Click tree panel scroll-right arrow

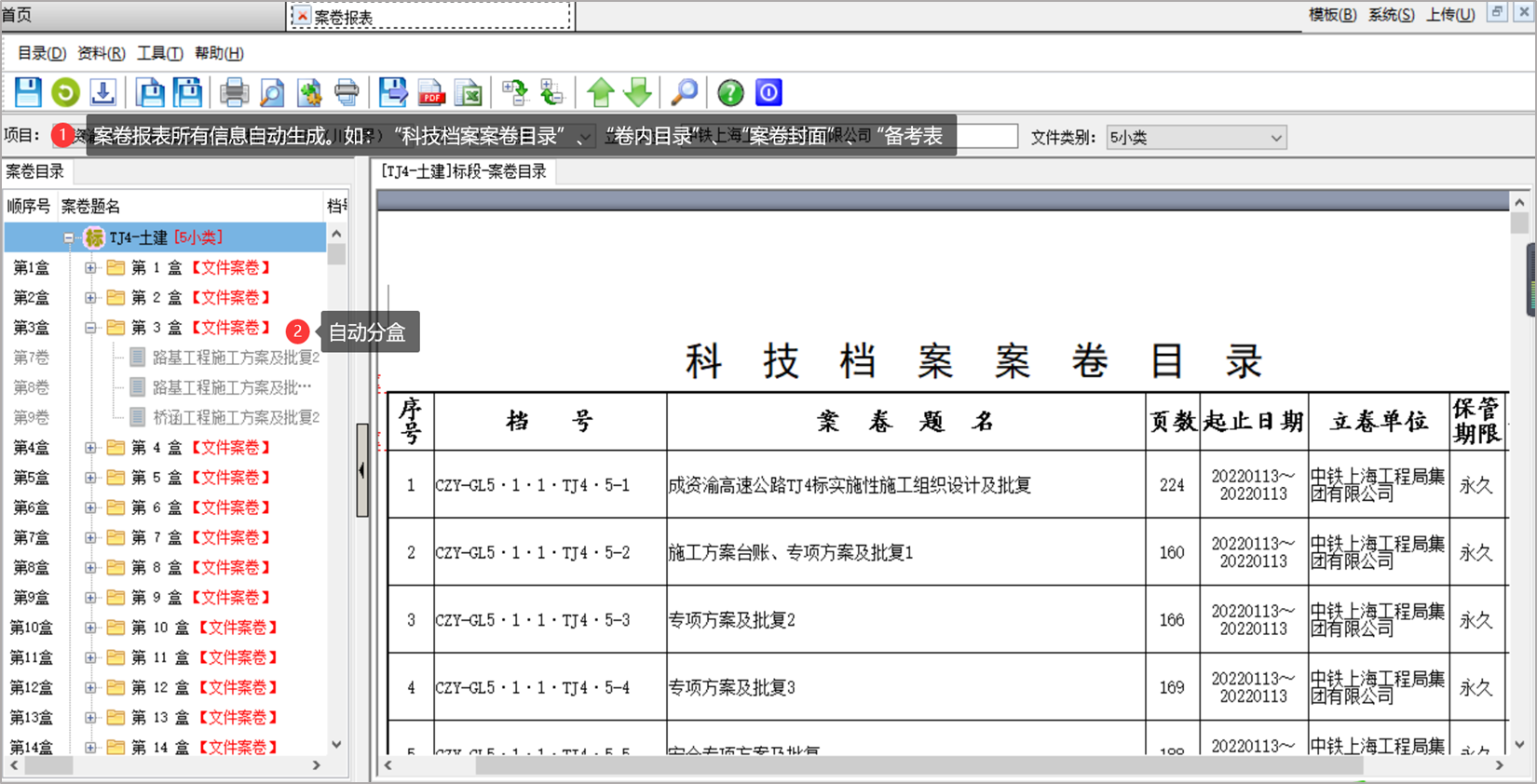[x=316, y=764]
